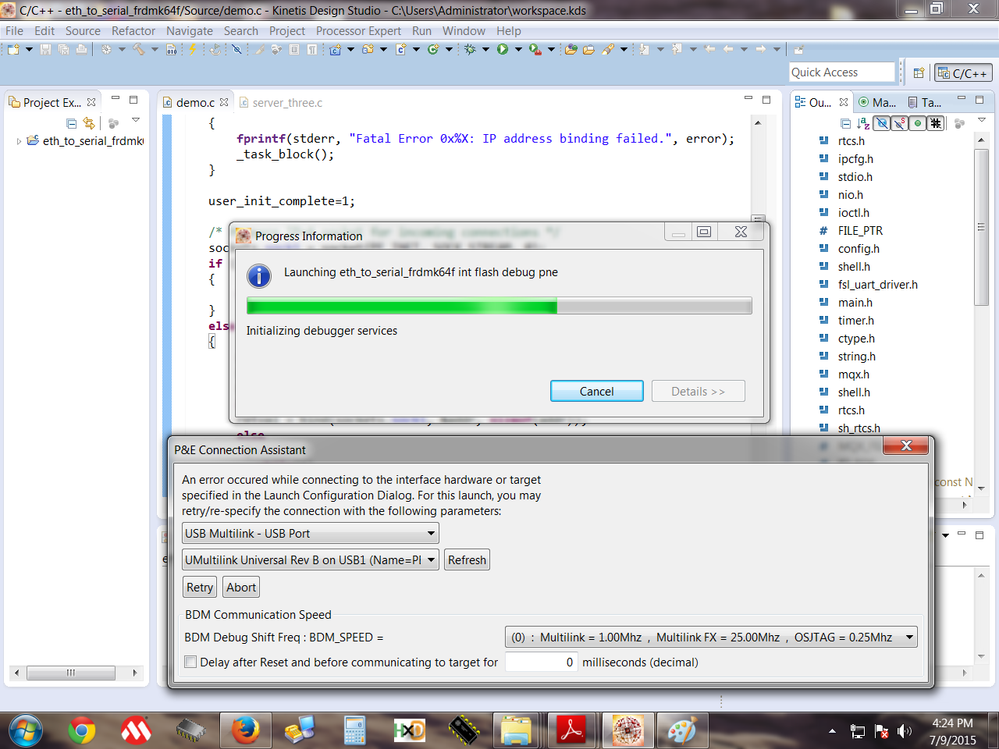Click Link with Editor icon in Project Explorer
This screenshot has height=749, width=999.
coord(89,123)
